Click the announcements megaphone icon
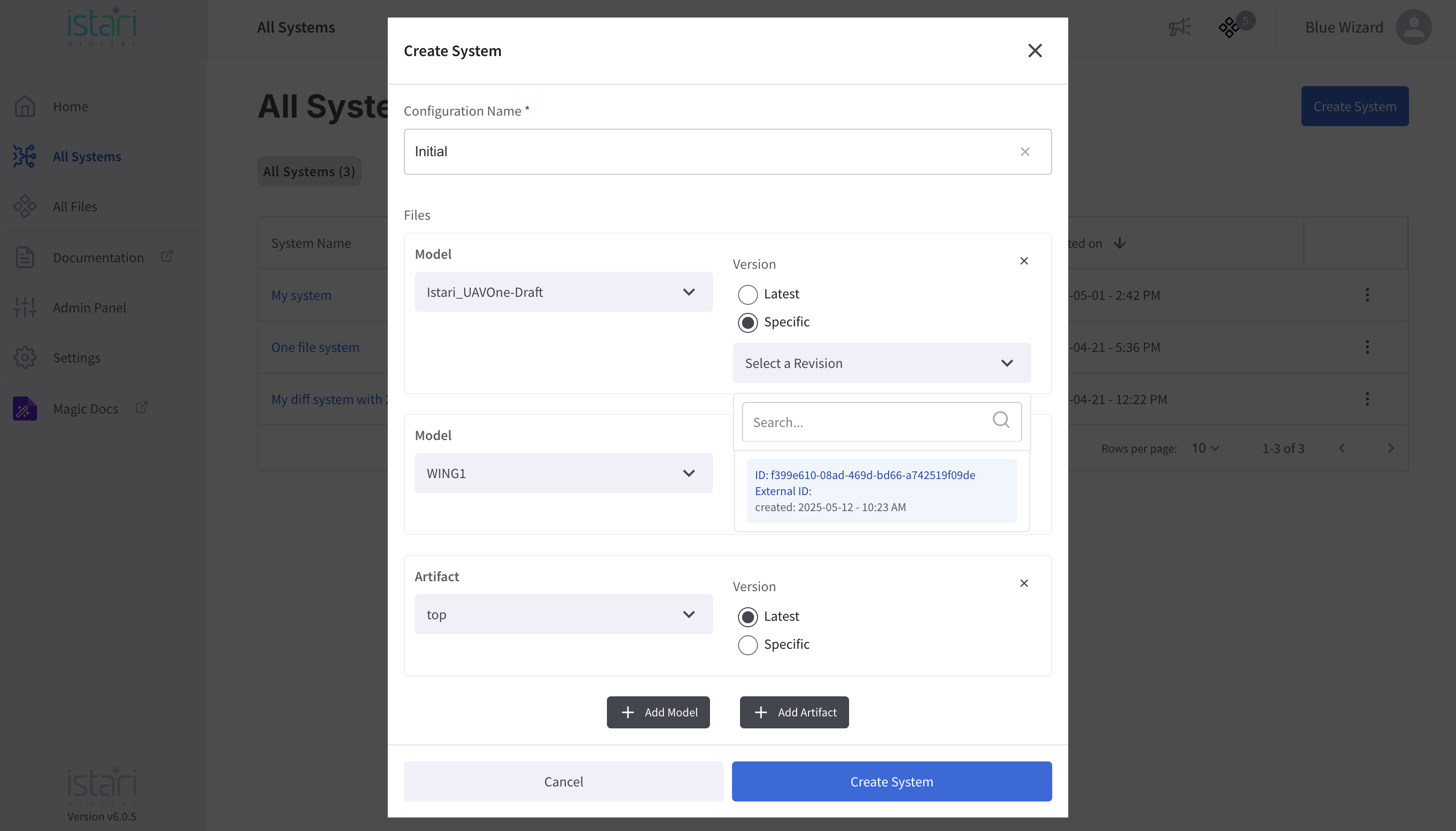This screenshot has width=1456, height=831. [x=1179, y=27]
